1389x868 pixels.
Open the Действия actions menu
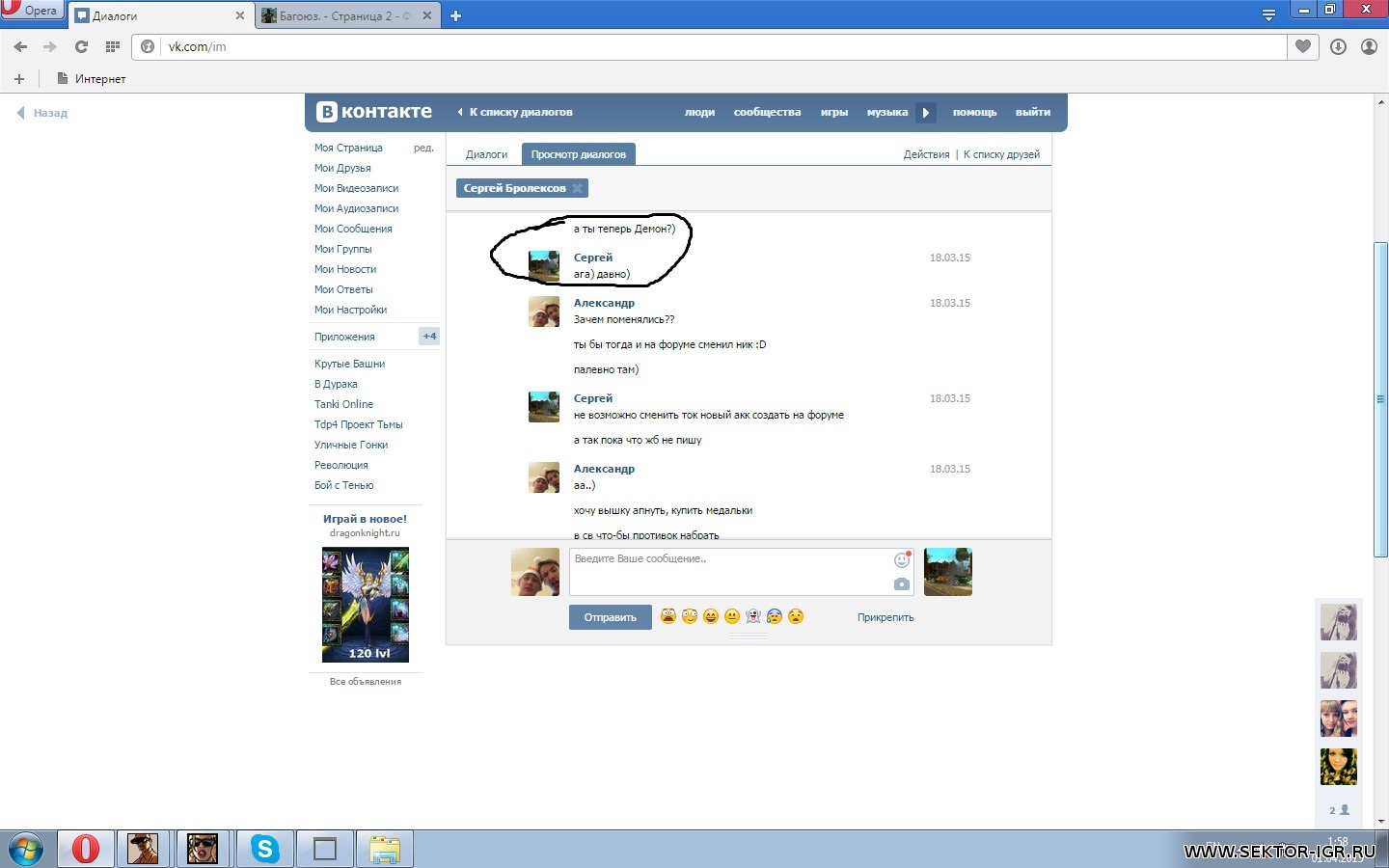(926, 154)
